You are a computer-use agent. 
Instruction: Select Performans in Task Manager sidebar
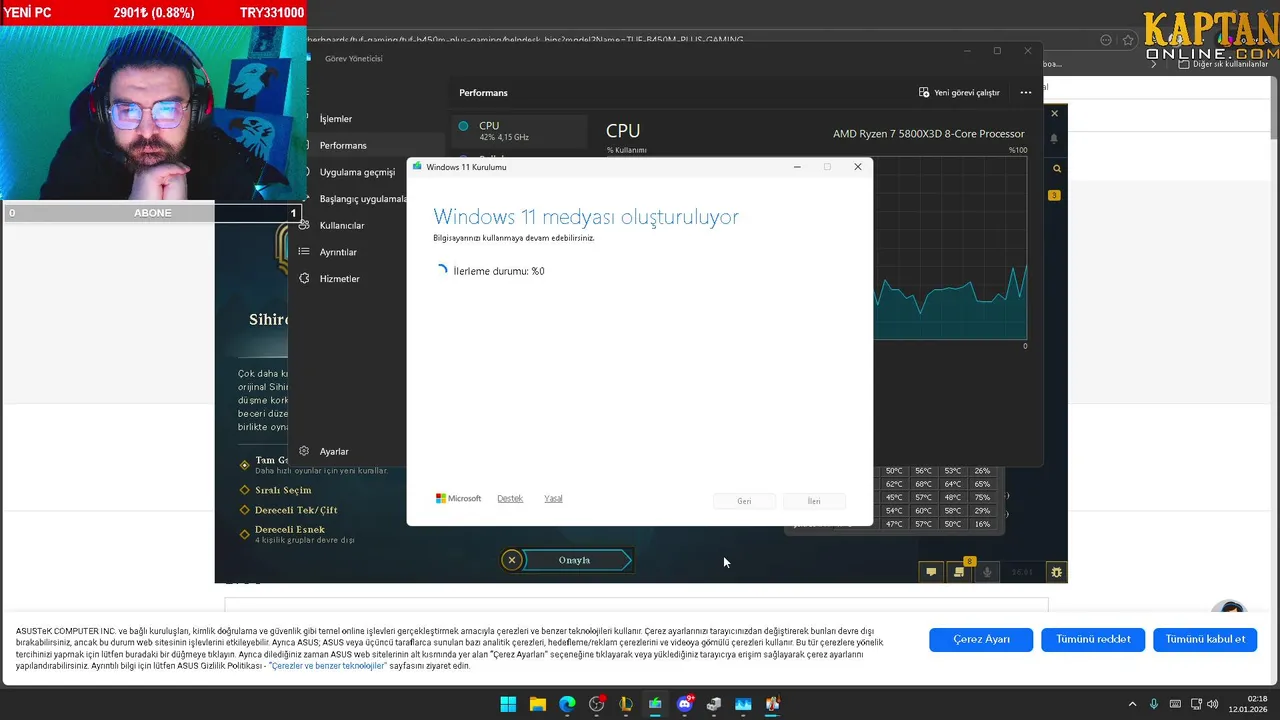pyautogui.click(x=343, y=146)
